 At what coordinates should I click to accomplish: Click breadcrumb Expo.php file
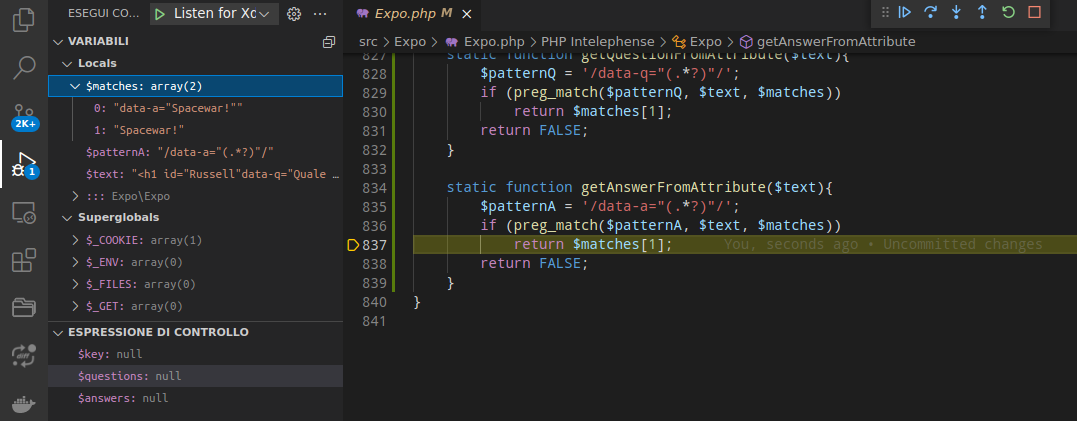486,41
